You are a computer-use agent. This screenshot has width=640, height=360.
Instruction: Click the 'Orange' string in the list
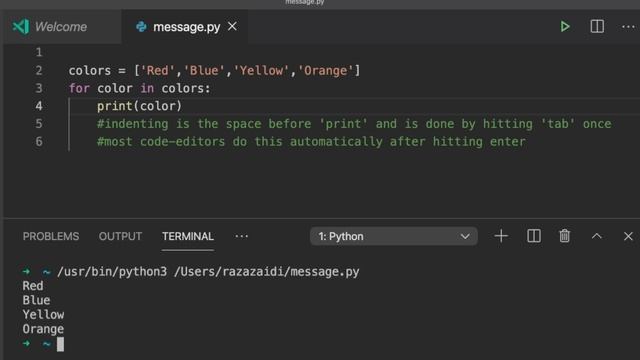(x=325, y=71)
